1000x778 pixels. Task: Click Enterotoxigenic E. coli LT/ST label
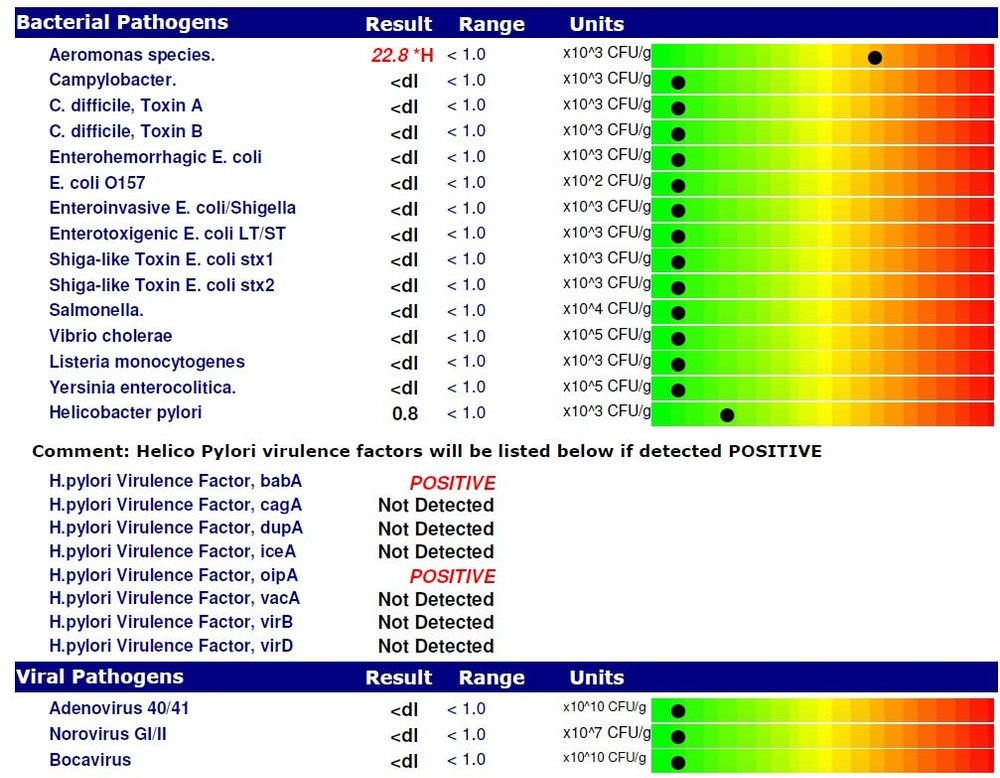coord(167,234)
